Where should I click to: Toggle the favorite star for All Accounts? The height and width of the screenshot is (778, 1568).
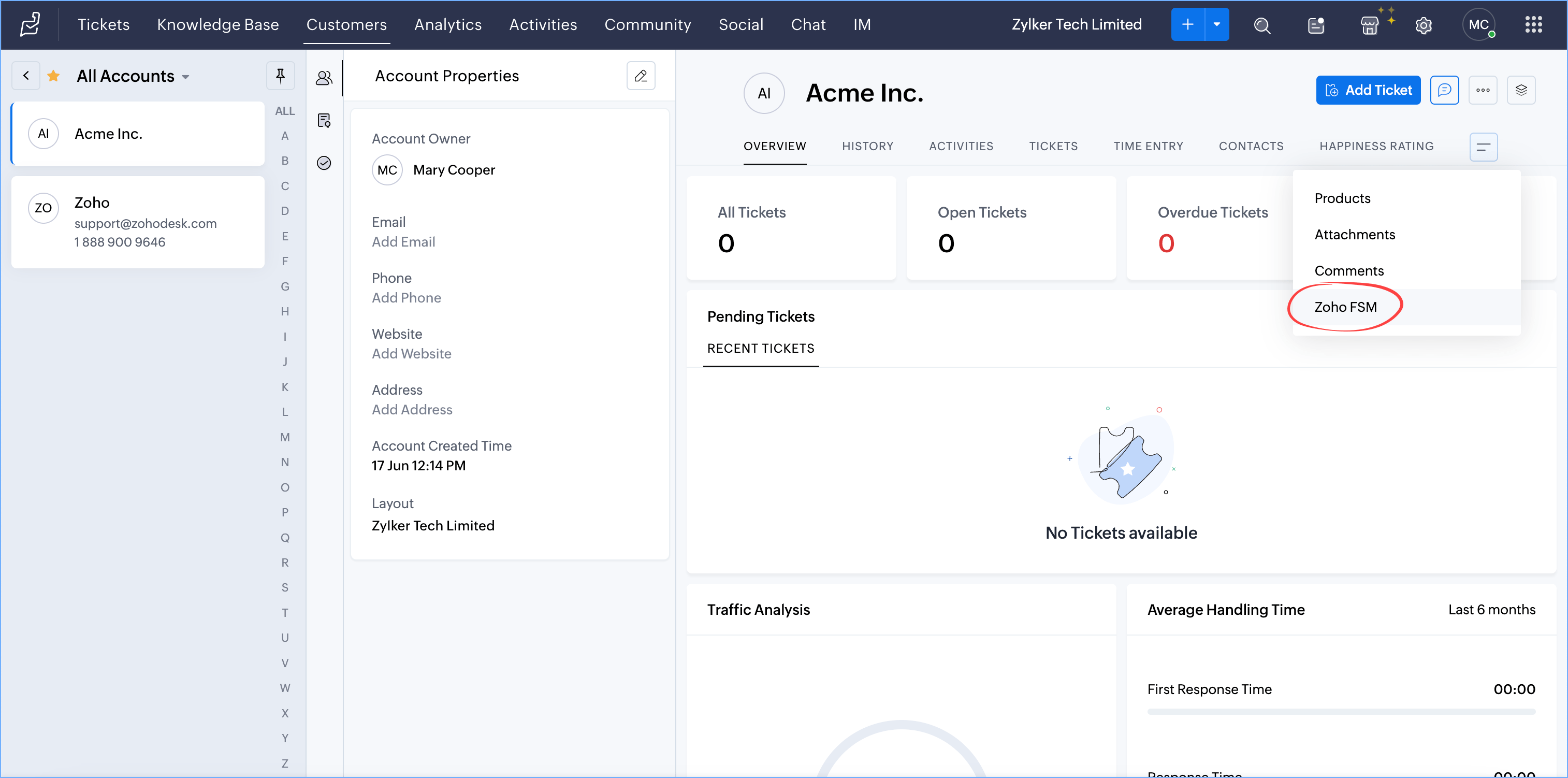point(53,76)
